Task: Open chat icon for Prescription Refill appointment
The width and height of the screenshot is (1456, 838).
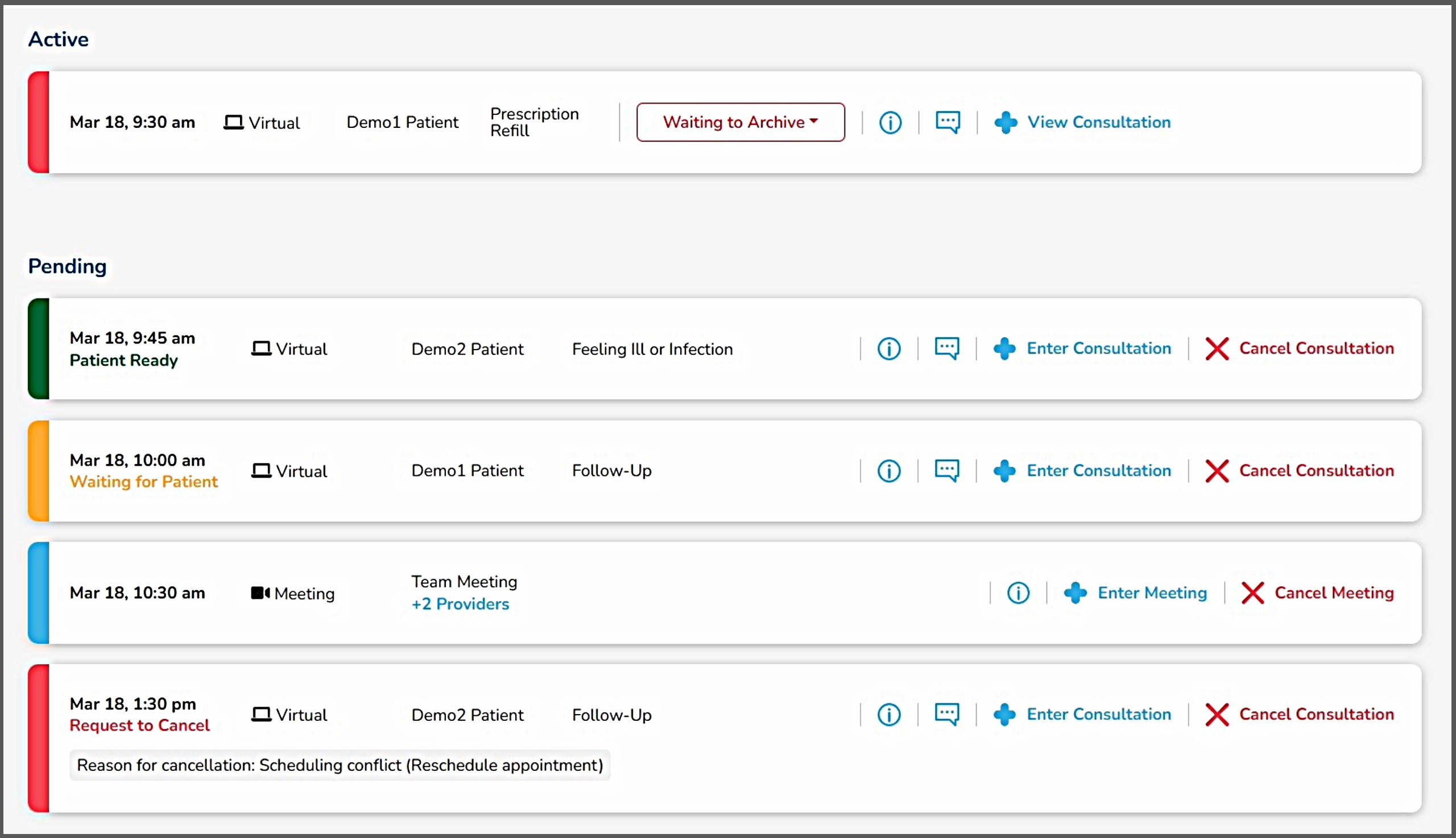Action: (x=947, y=123)
